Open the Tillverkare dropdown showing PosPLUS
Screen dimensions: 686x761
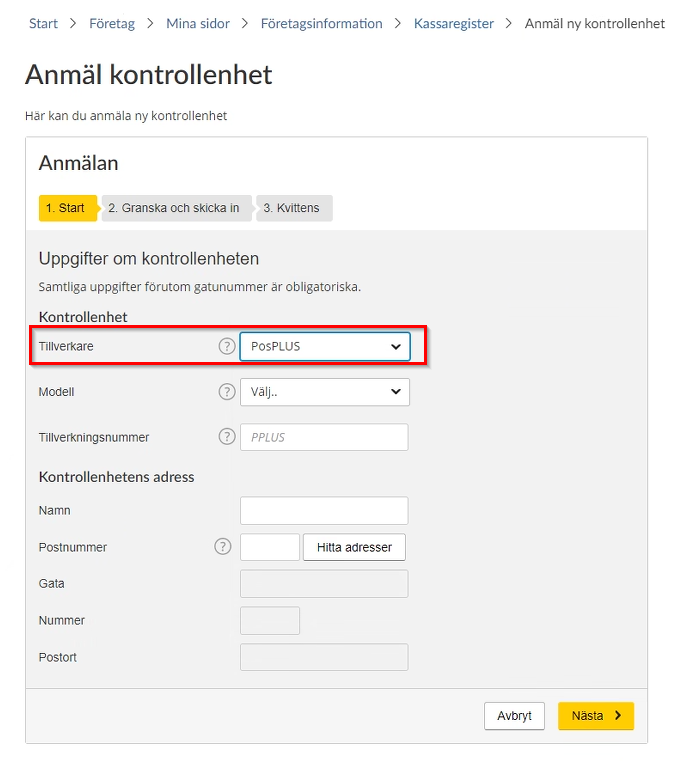click(x=325, y=347)
